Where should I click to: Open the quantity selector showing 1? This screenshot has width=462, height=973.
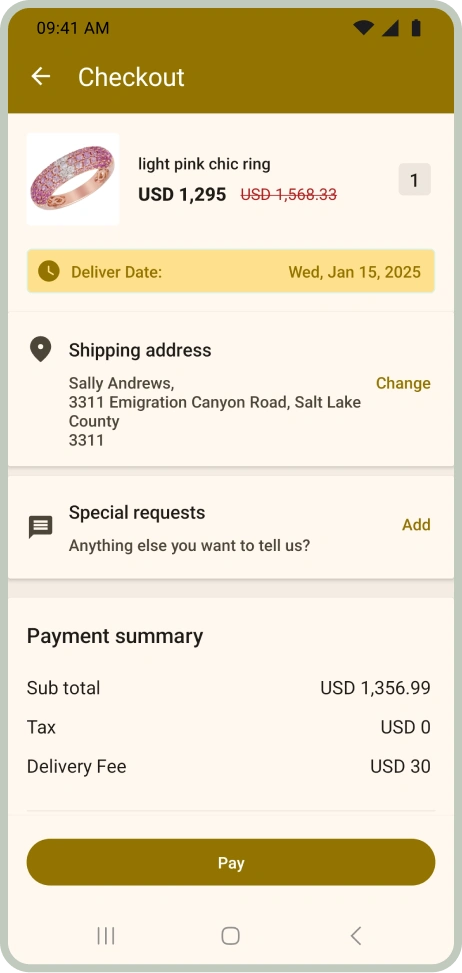[414, 180]
